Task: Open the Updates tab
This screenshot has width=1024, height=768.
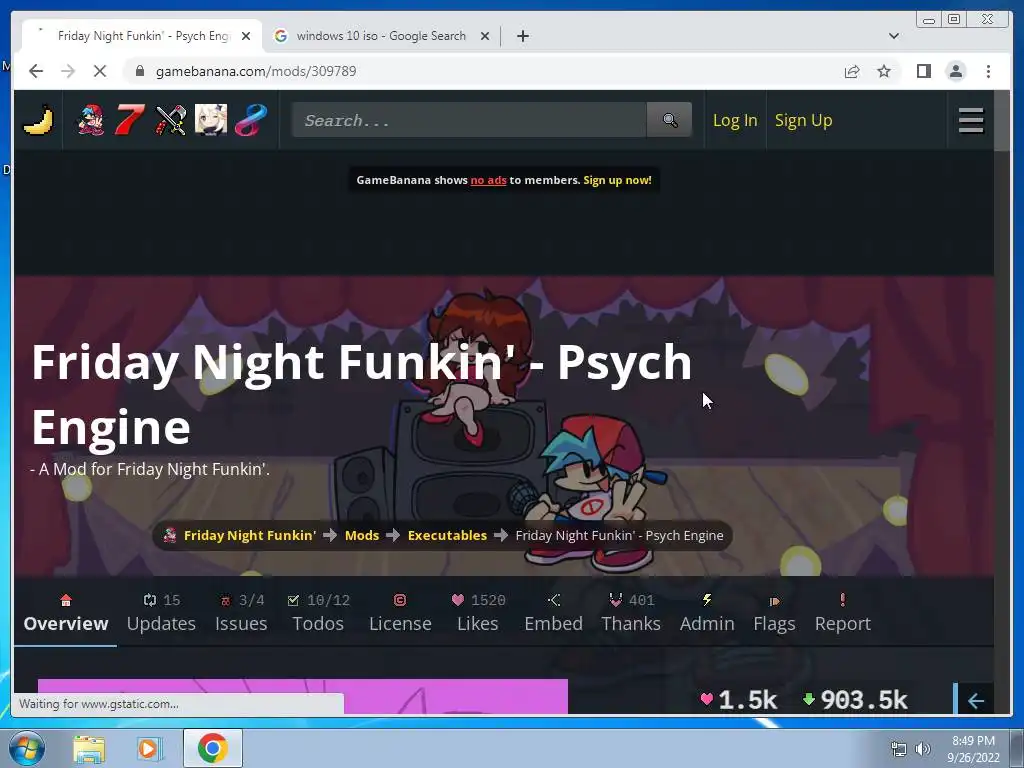Action: point(161,613)
